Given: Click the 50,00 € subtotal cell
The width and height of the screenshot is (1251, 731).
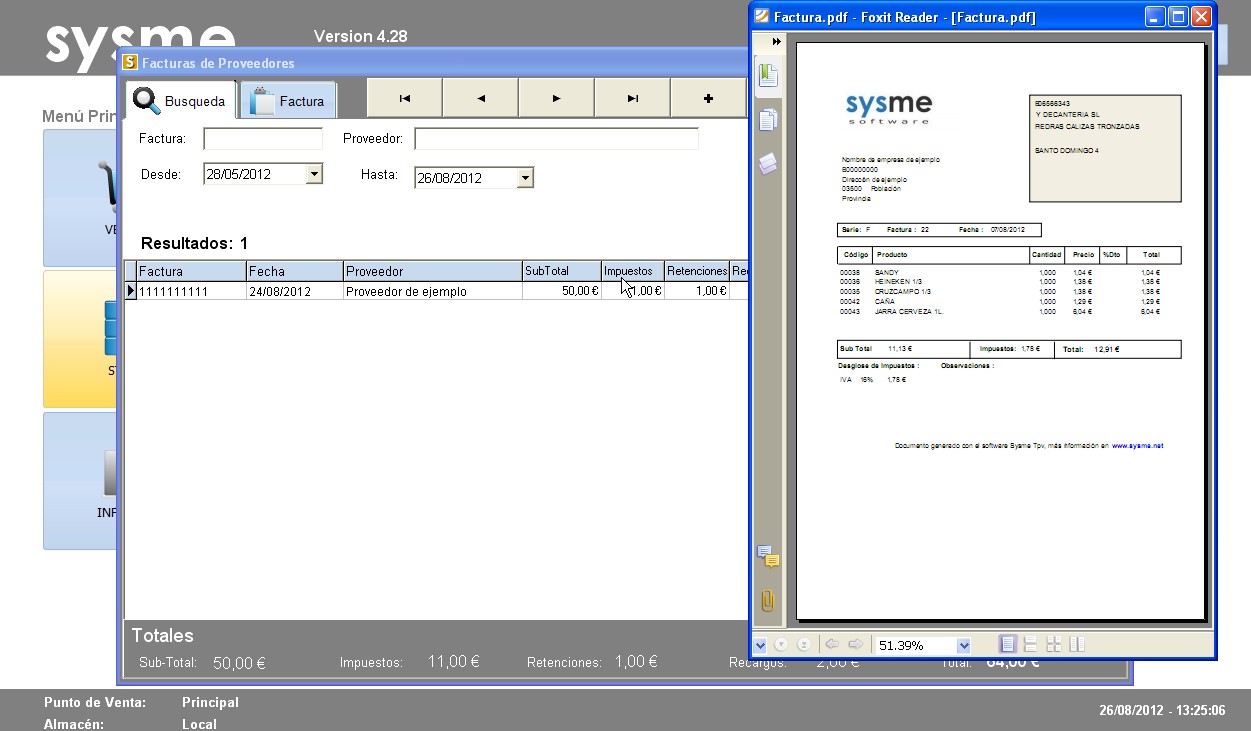Looking at the screenshot, I should 562,291.
